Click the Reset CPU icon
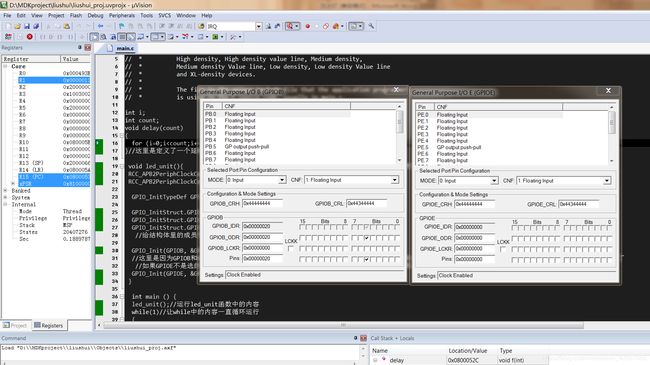Image resolution: width=650 pixels, height=365 pixels. point(8,37)
